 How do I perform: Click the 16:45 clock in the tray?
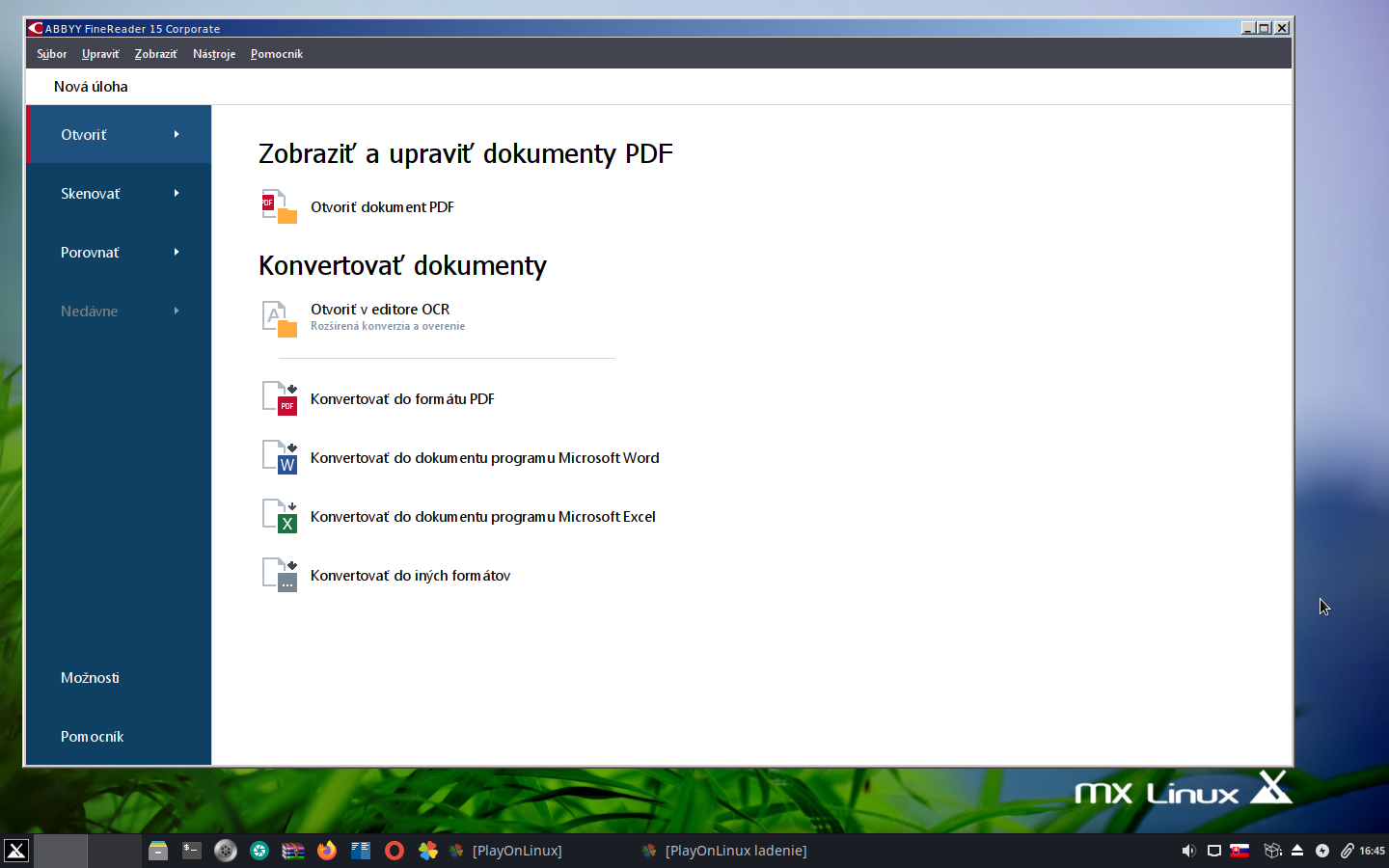click(1372, 851)
